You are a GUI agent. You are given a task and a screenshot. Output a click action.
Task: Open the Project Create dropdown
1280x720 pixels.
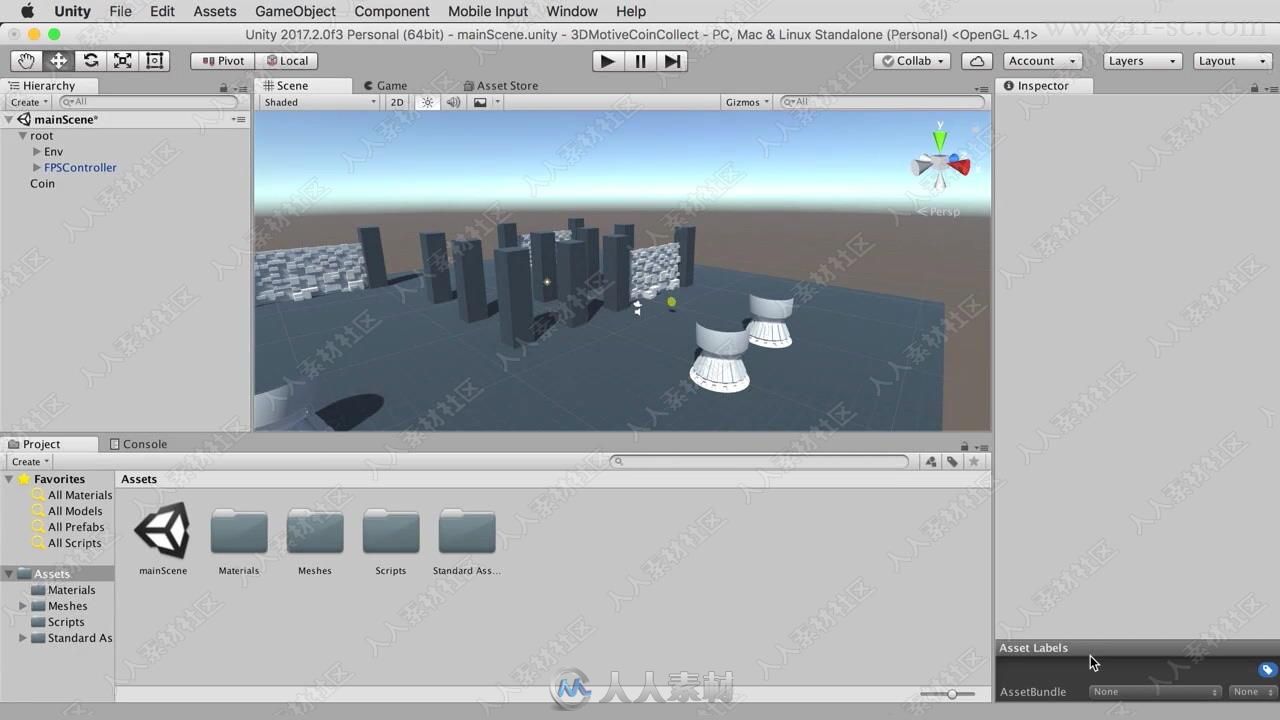(29, 462)
